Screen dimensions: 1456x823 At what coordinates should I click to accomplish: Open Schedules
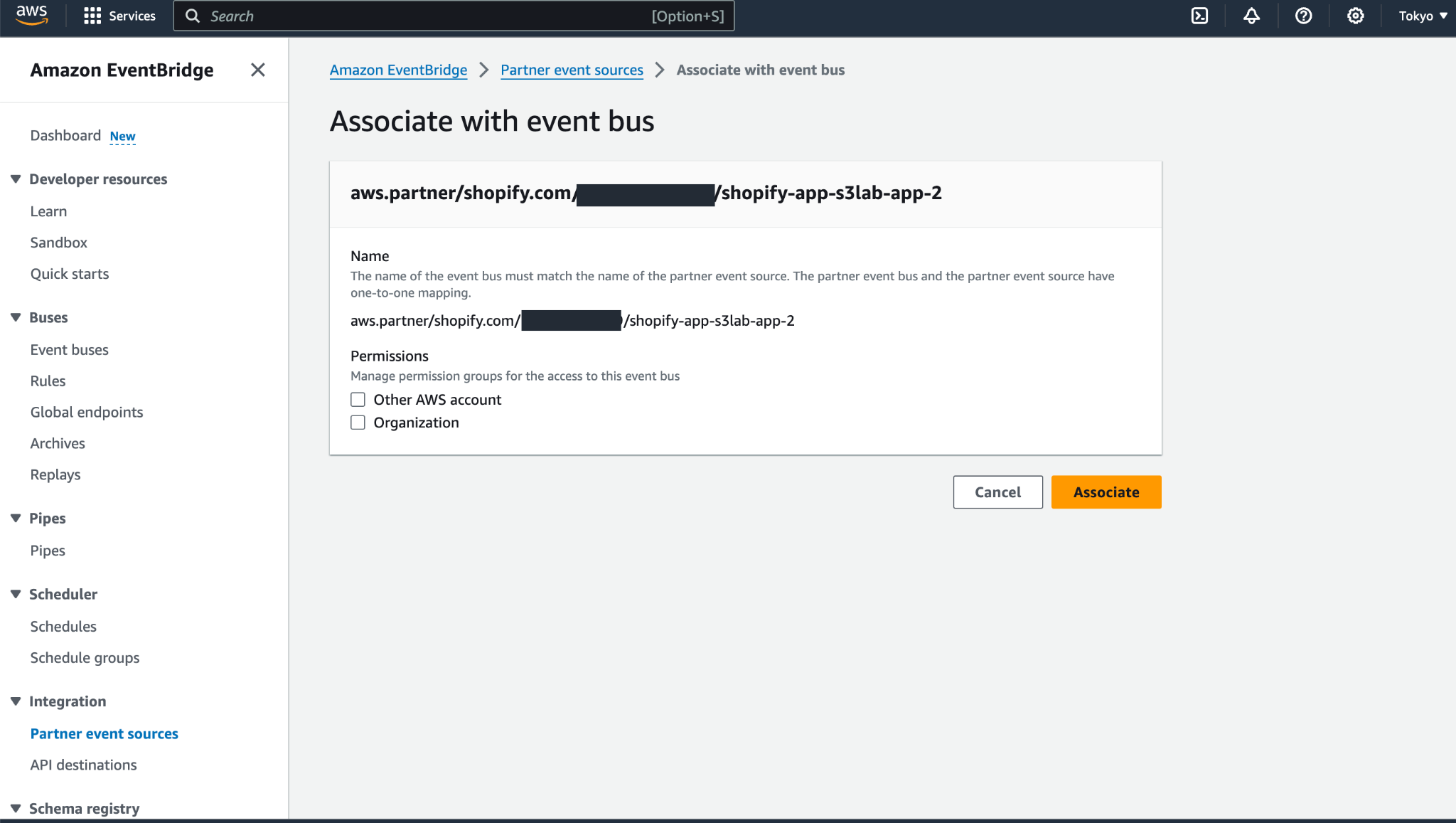click(x=63, y=627)
